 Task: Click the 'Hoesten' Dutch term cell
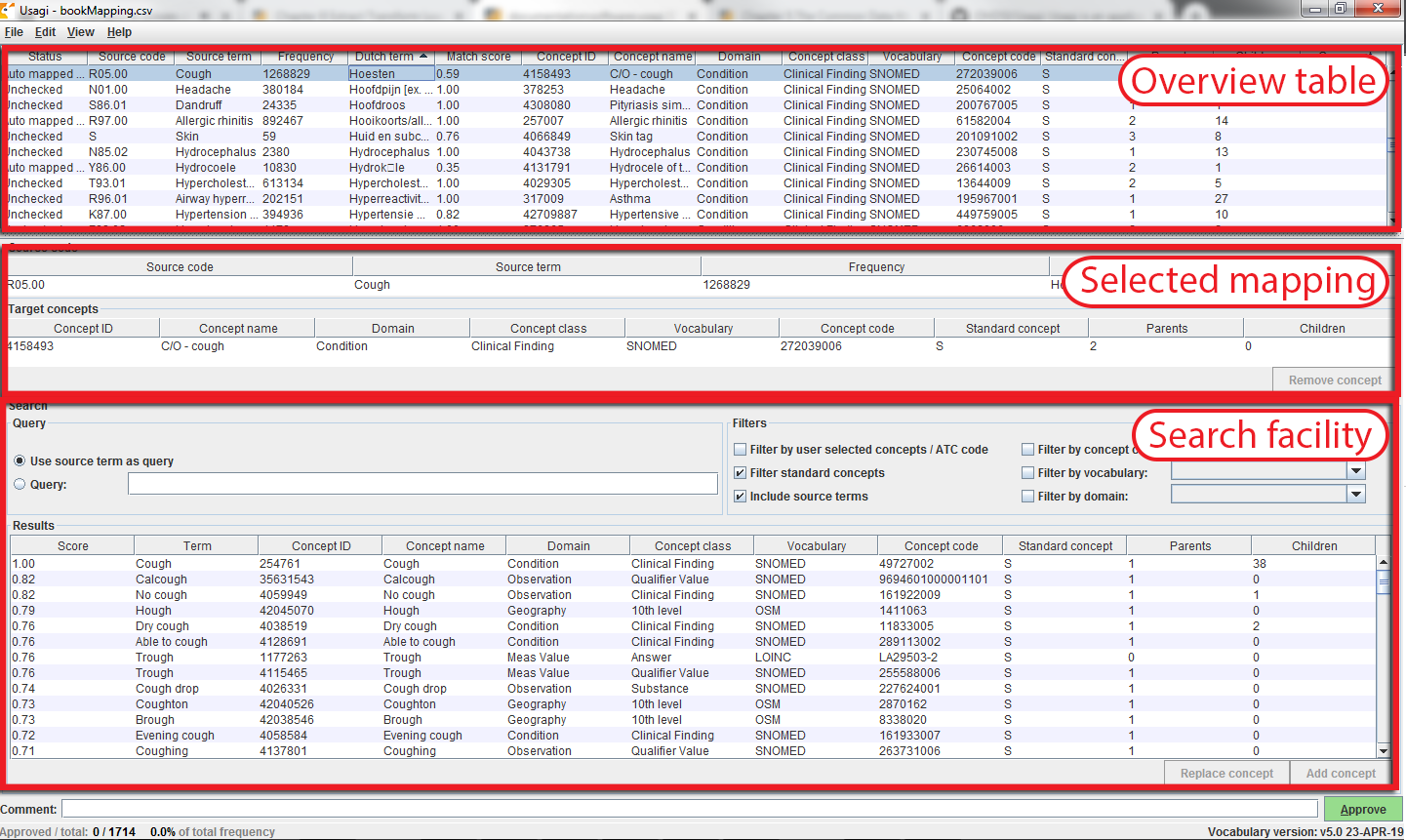tap(391, 74)
